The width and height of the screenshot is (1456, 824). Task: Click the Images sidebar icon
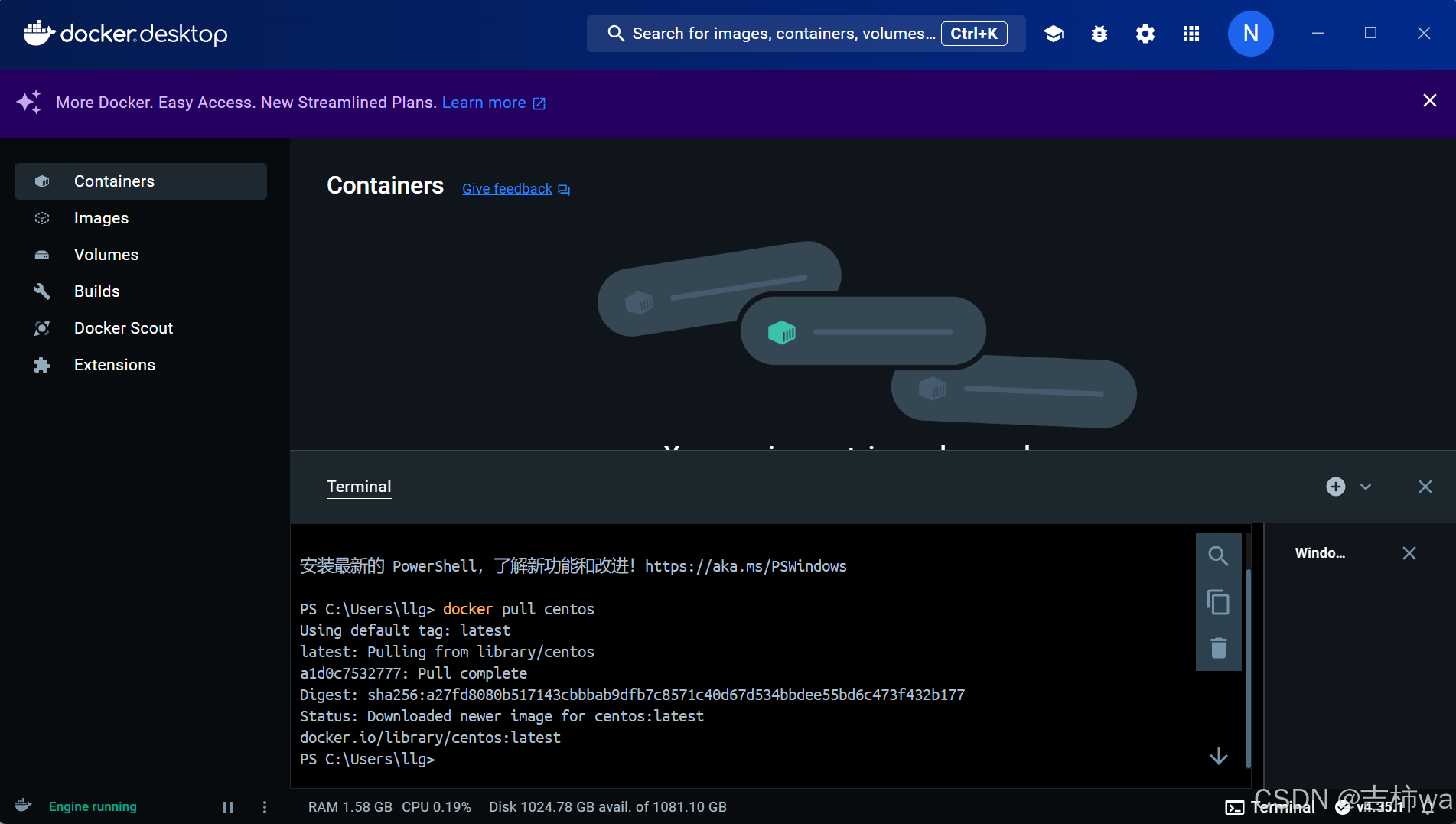(x=42, y=218)
